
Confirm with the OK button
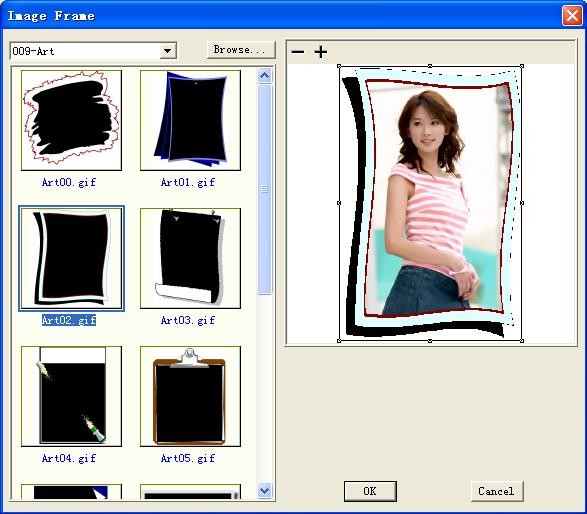pyautogui.click(x=370, y=491)
